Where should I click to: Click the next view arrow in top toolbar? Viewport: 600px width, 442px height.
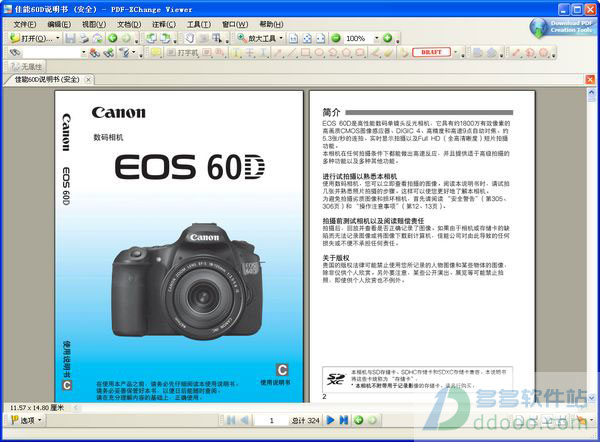[x=126, y=38]
